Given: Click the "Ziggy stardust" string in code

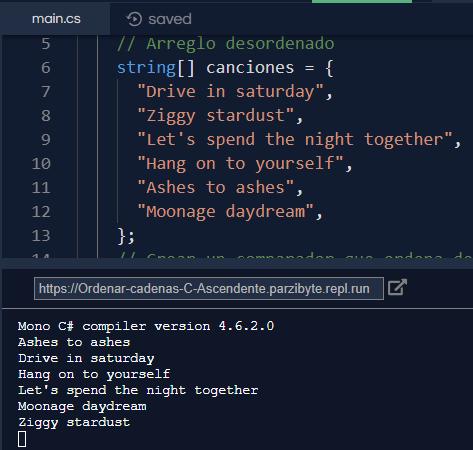Looking at the screenshot, I should [216, 116].
